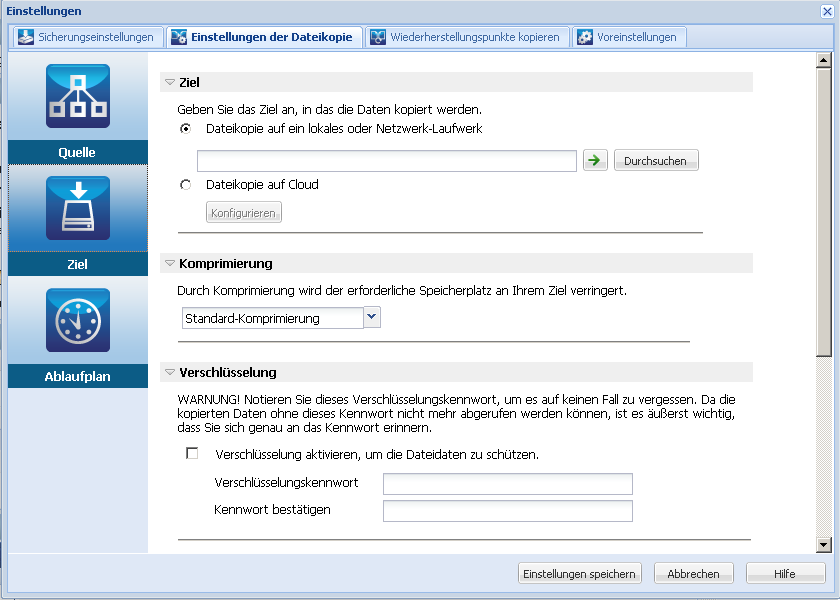Focus the destination path input field
This screenshot has width=840, height=600.
(x=387, y=161)
